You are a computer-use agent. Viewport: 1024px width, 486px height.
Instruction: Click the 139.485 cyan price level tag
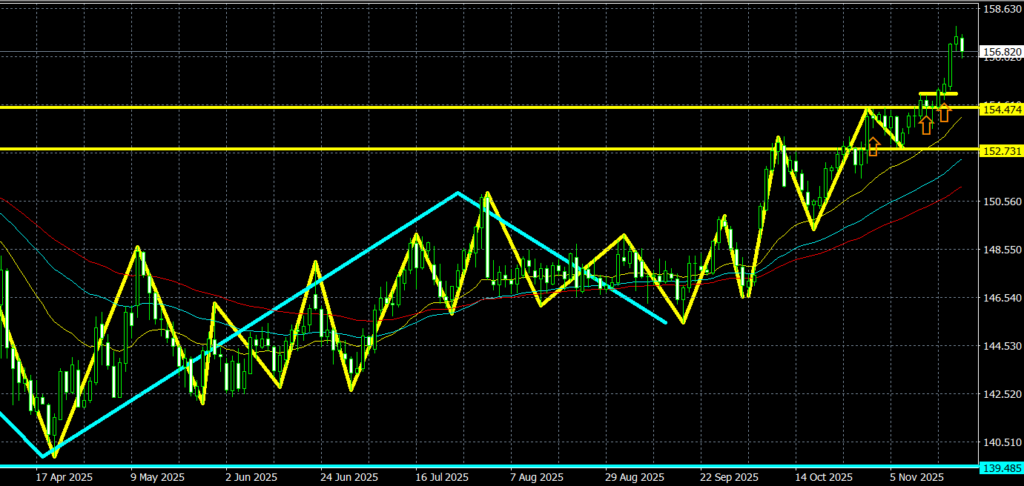(x=1002, y=467)
